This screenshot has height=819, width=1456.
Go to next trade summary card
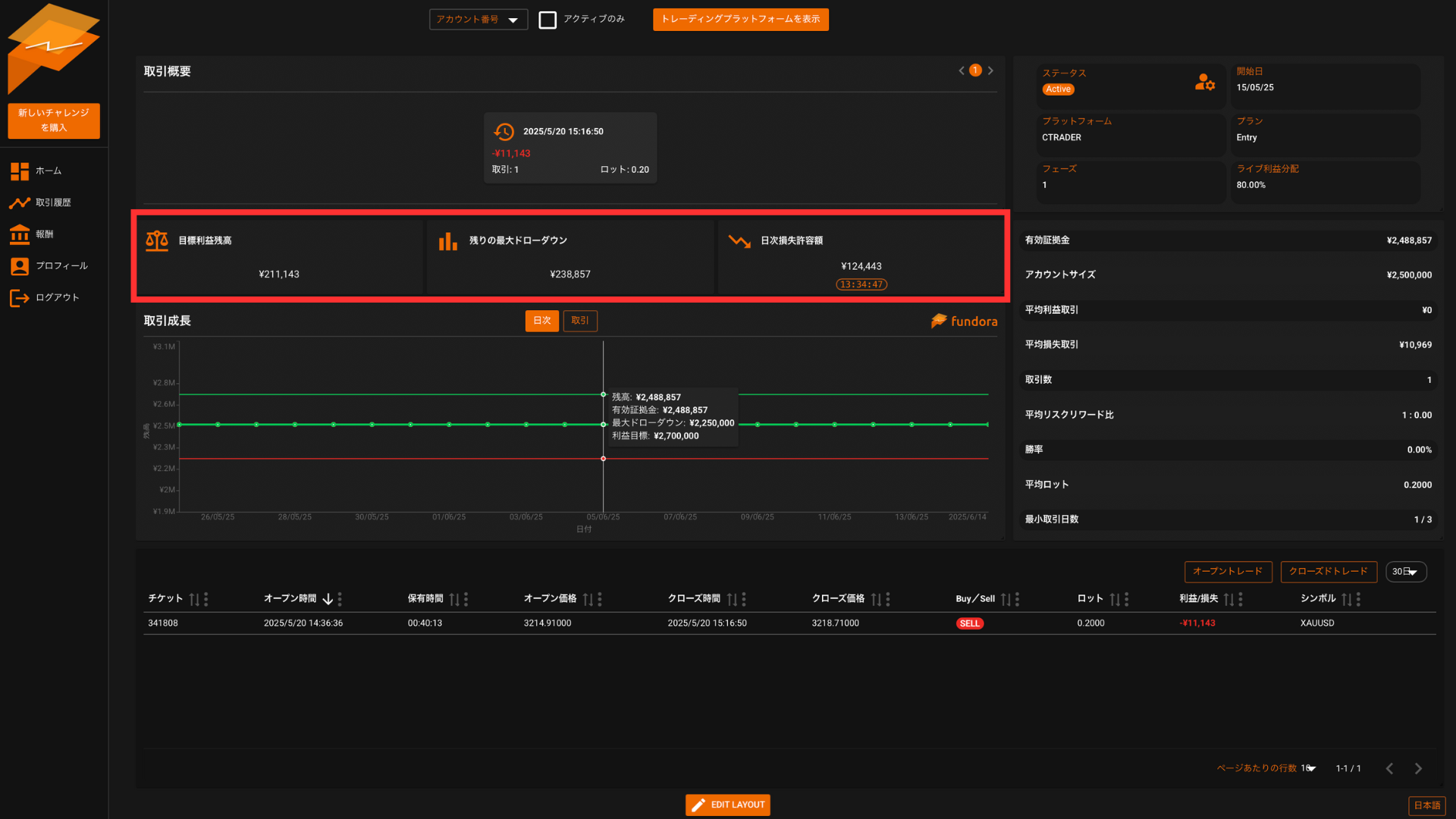point(990,71)
